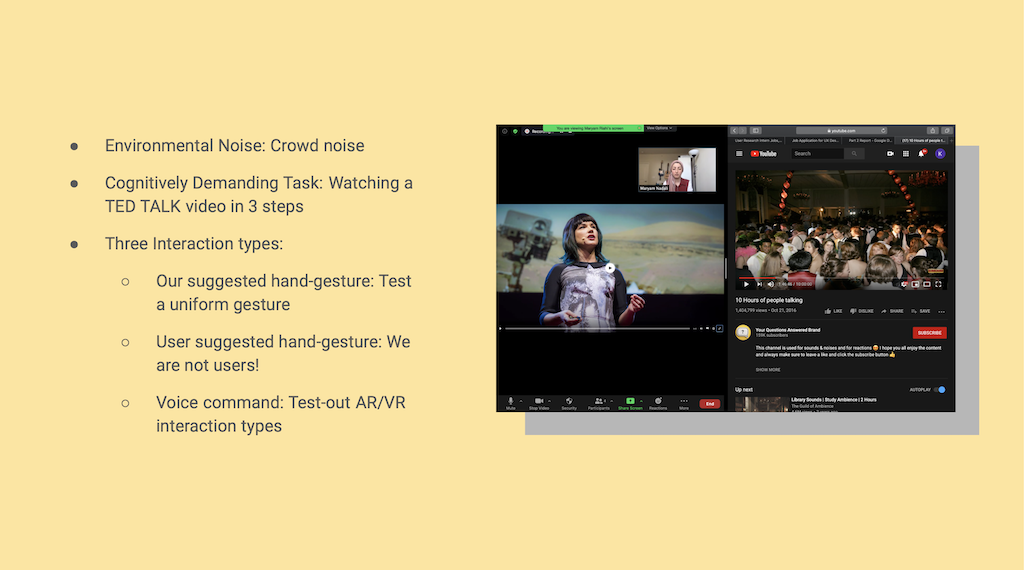Open the Zoom More options menu

click(x=684, y=401)
